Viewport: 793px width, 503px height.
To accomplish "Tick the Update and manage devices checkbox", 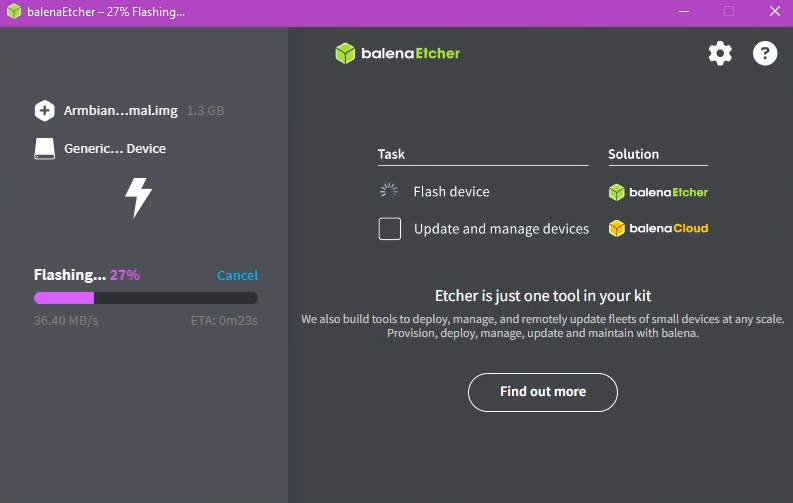I will (x=389, y=229).
